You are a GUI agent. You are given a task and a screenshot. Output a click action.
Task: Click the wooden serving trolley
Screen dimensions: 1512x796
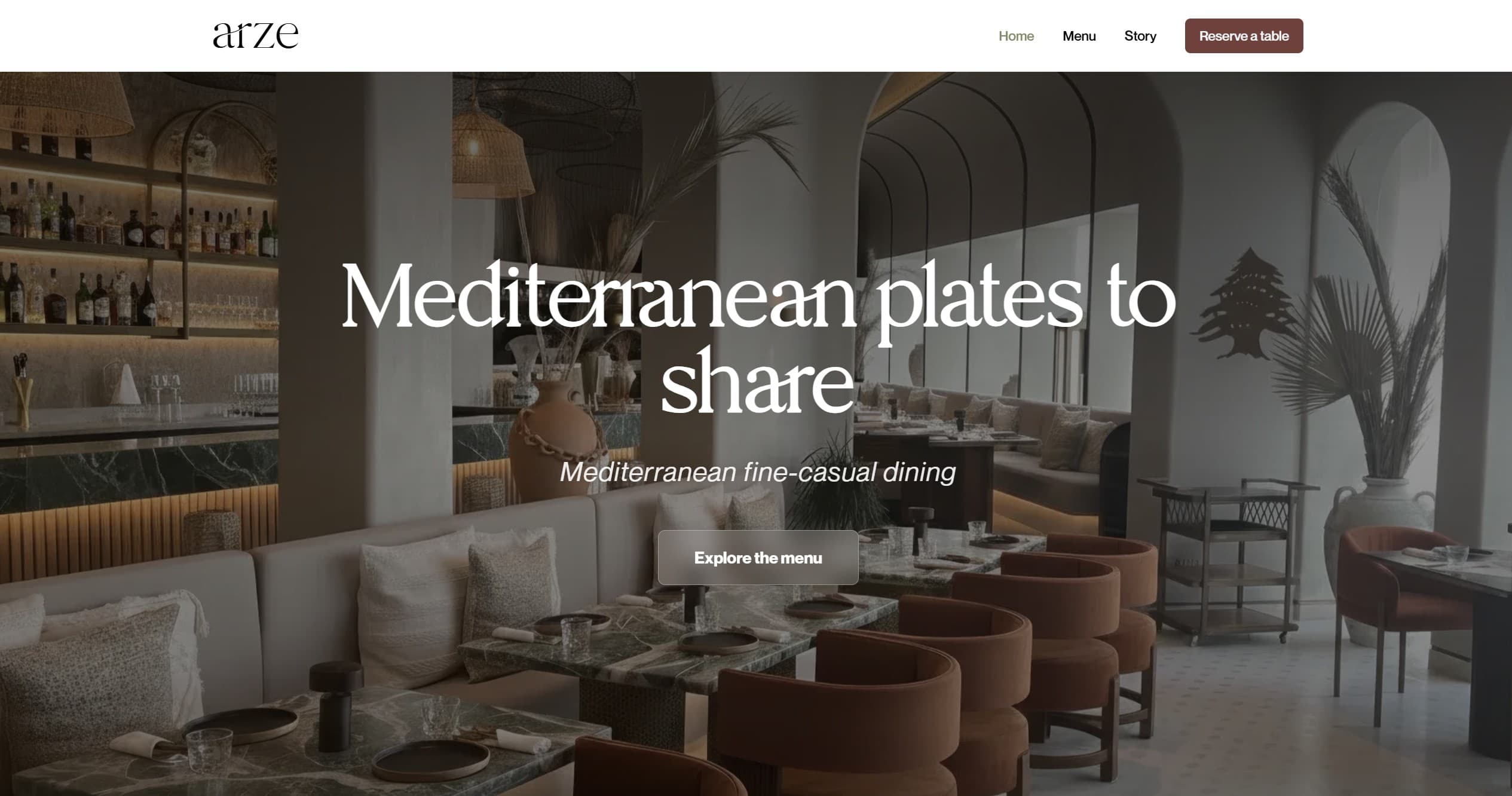[1228, 559]
